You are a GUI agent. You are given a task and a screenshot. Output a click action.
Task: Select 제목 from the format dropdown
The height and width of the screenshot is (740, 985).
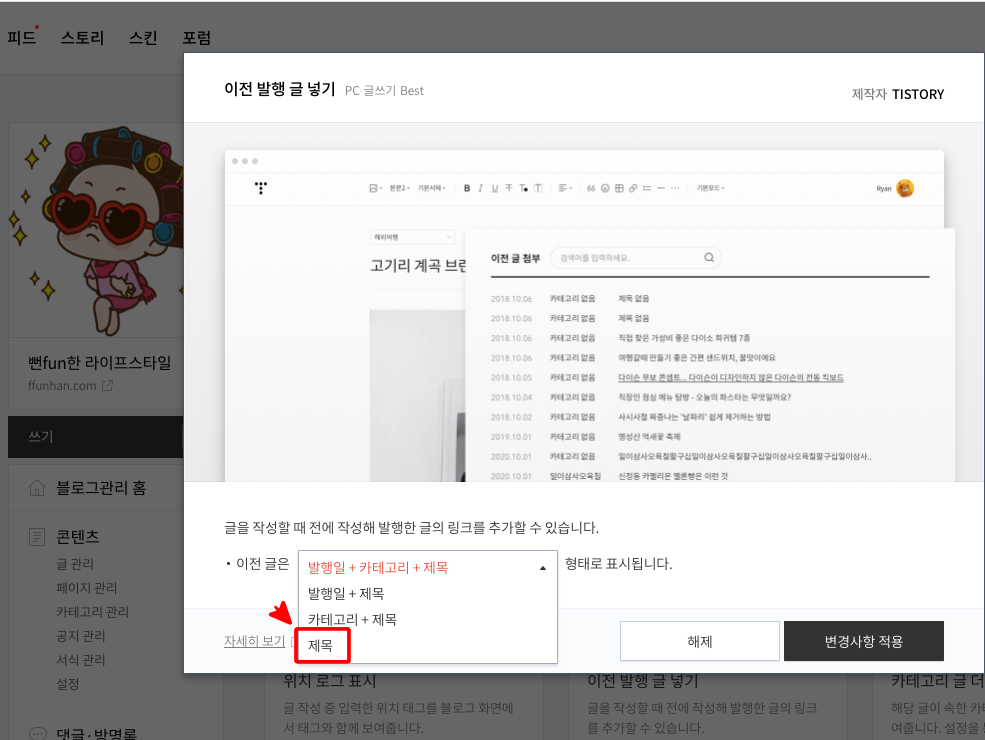coord(322,647)
